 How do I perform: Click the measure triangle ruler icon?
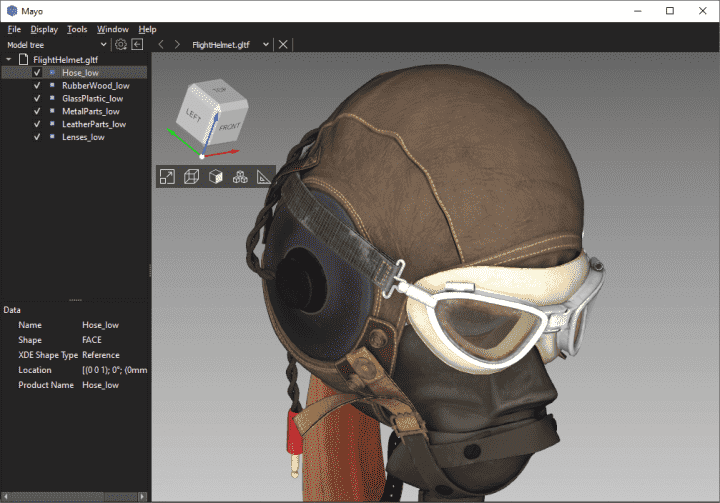tap(264, 177)
